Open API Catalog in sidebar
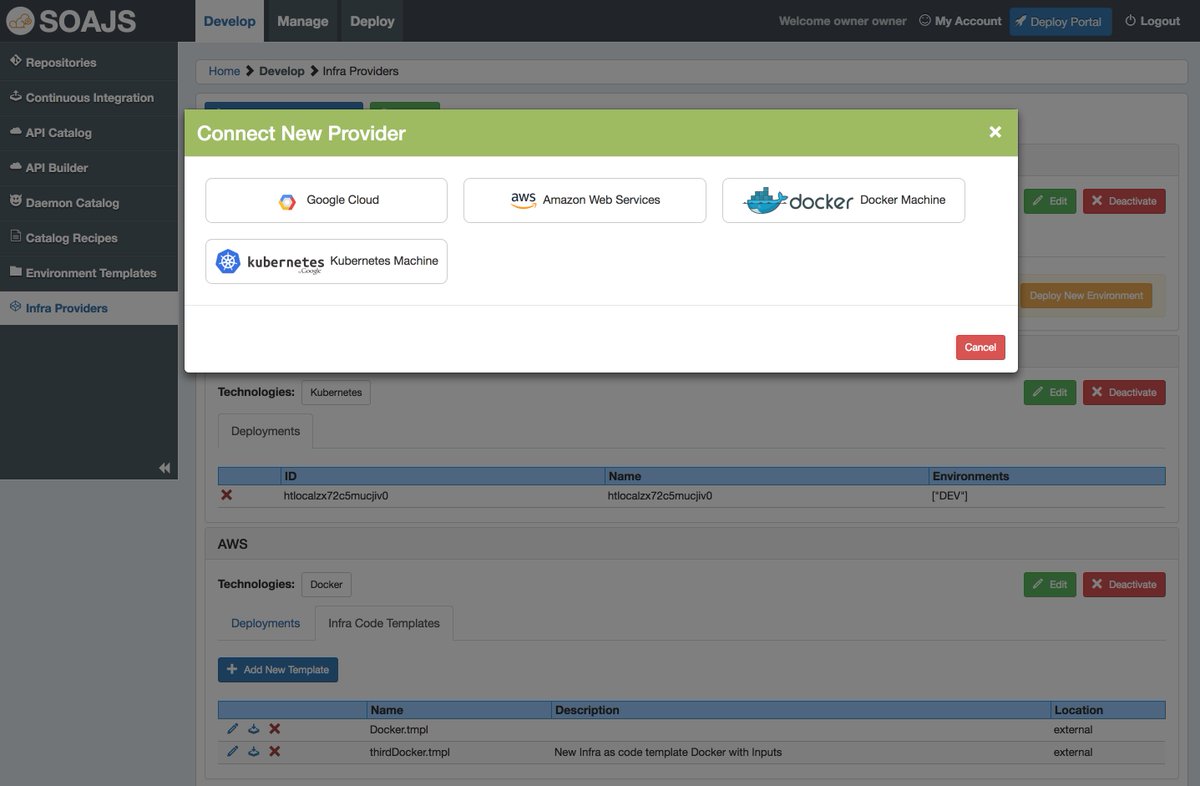This screenshot has height=786, width=1200. [89, 132]
